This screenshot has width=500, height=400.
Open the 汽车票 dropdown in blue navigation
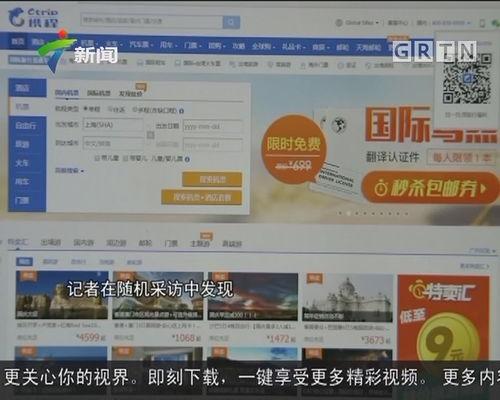click(x=141, y=44)
